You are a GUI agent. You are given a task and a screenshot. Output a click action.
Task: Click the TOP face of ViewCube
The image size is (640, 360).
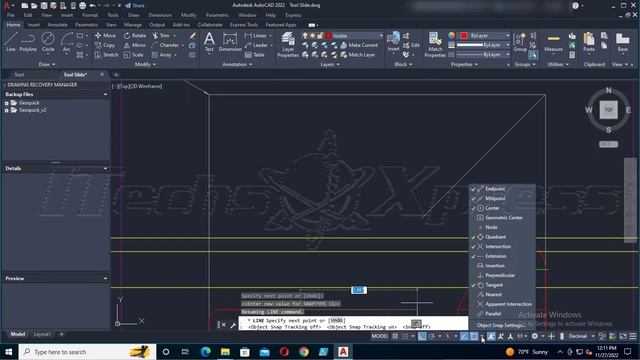pos(608,110)
